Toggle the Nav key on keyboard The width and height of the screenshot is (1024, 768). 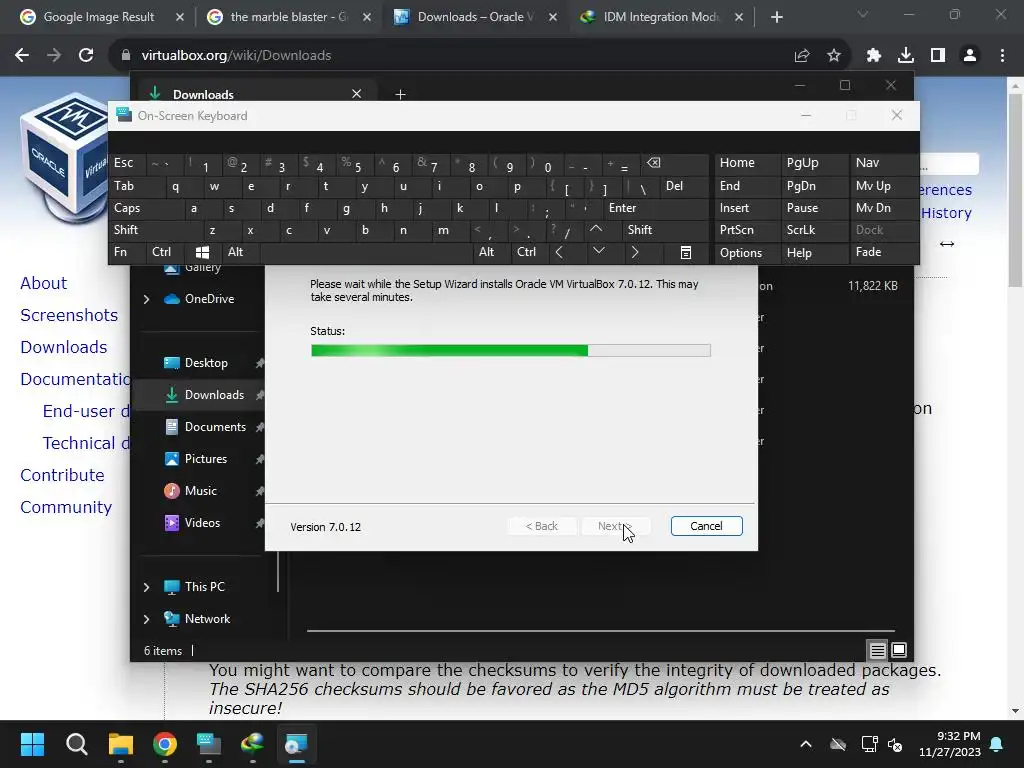tap(883, 163)
